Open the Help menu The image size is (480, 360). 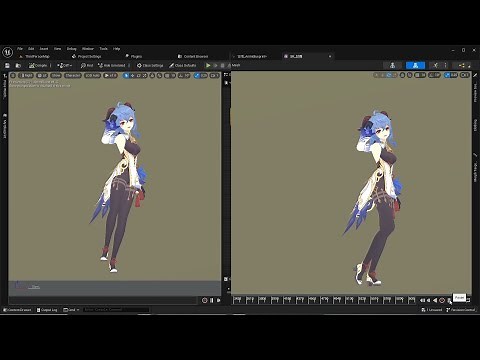[x=116, y=49]
